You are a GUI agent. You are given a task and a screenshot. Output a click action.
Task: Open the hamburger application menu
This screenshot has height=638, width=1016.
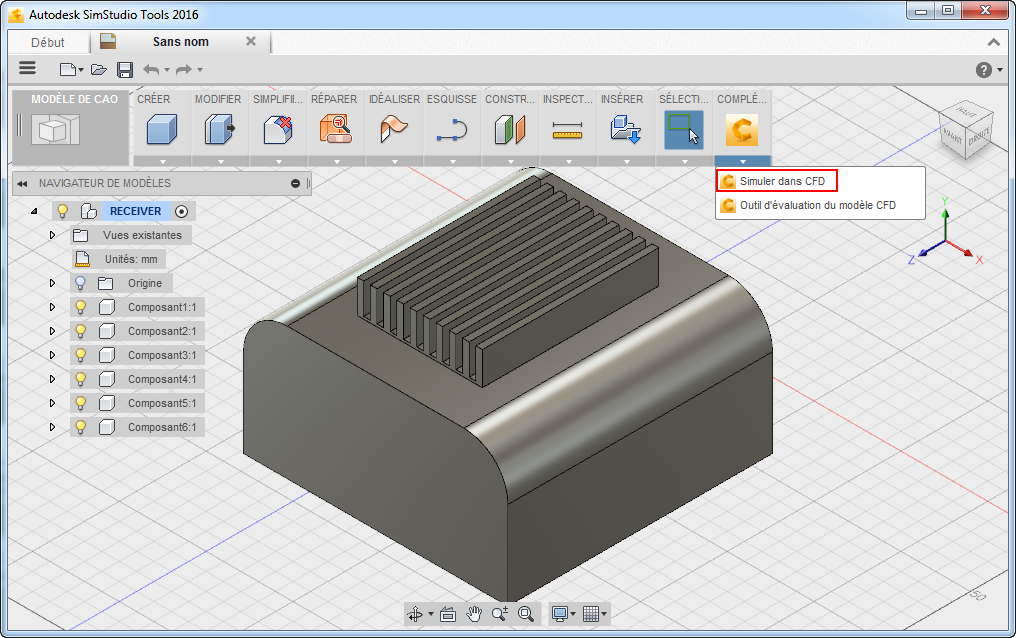coord(27,68)
